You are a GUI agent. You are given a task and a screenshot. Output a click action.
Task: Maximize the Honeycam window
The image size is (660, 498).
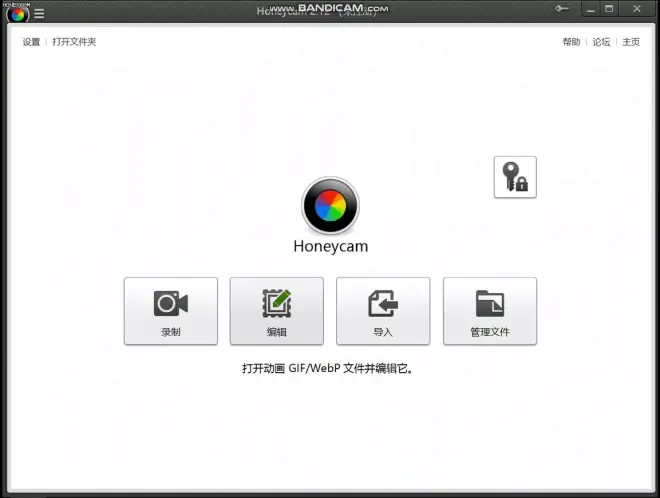pos(609,9)
